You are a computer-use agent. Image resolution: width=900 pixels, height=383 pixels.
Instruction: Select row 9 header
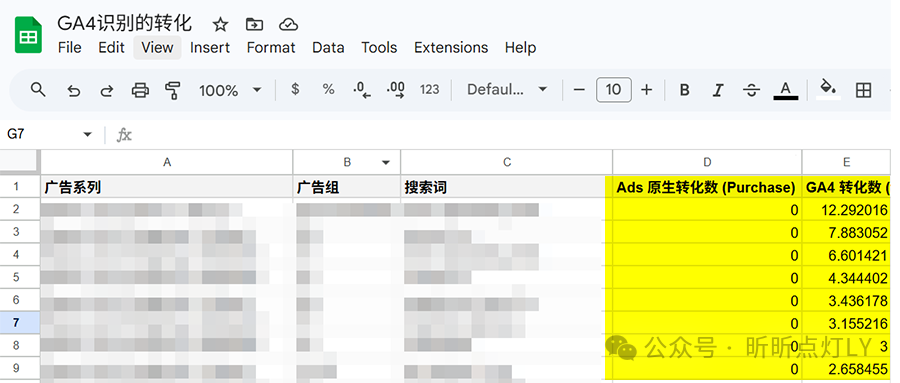[16, 368]
